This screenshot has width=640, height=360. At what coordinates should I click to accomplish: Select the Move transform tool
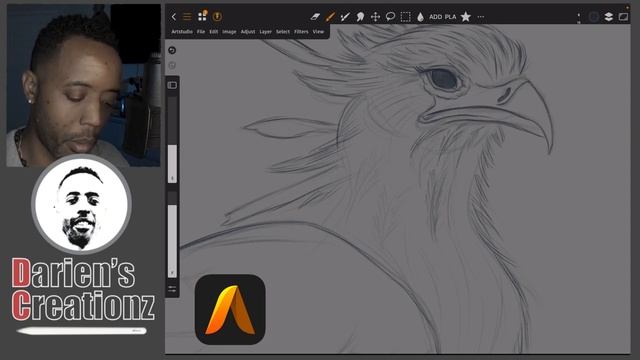(x=375, y=17)
